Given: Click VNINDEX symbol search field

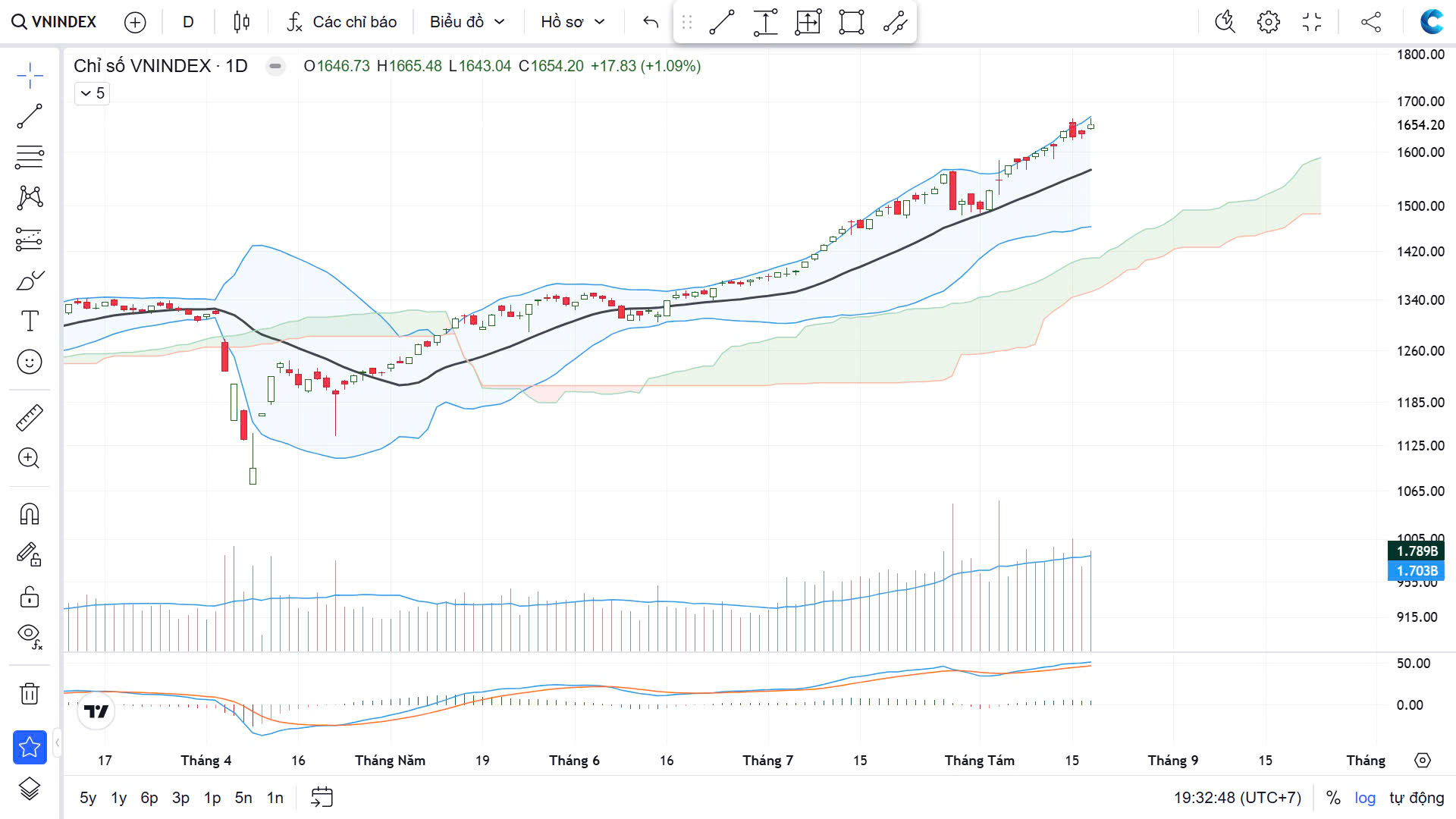Looking at the screenshot, I should coord(55,22).
